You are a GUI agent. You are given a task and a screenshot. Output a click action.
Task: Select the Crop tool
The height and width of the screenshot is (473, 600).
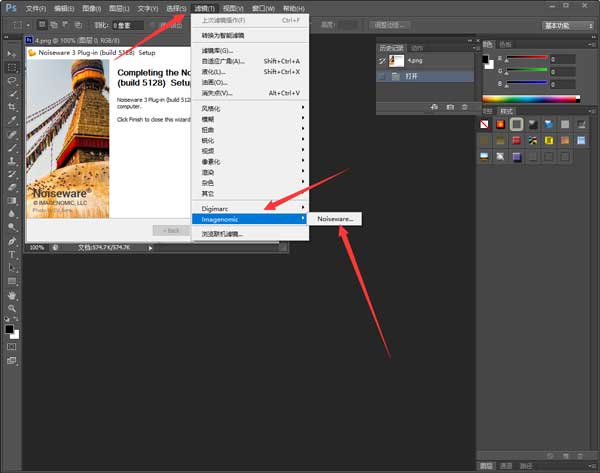[x=12, y=107]
